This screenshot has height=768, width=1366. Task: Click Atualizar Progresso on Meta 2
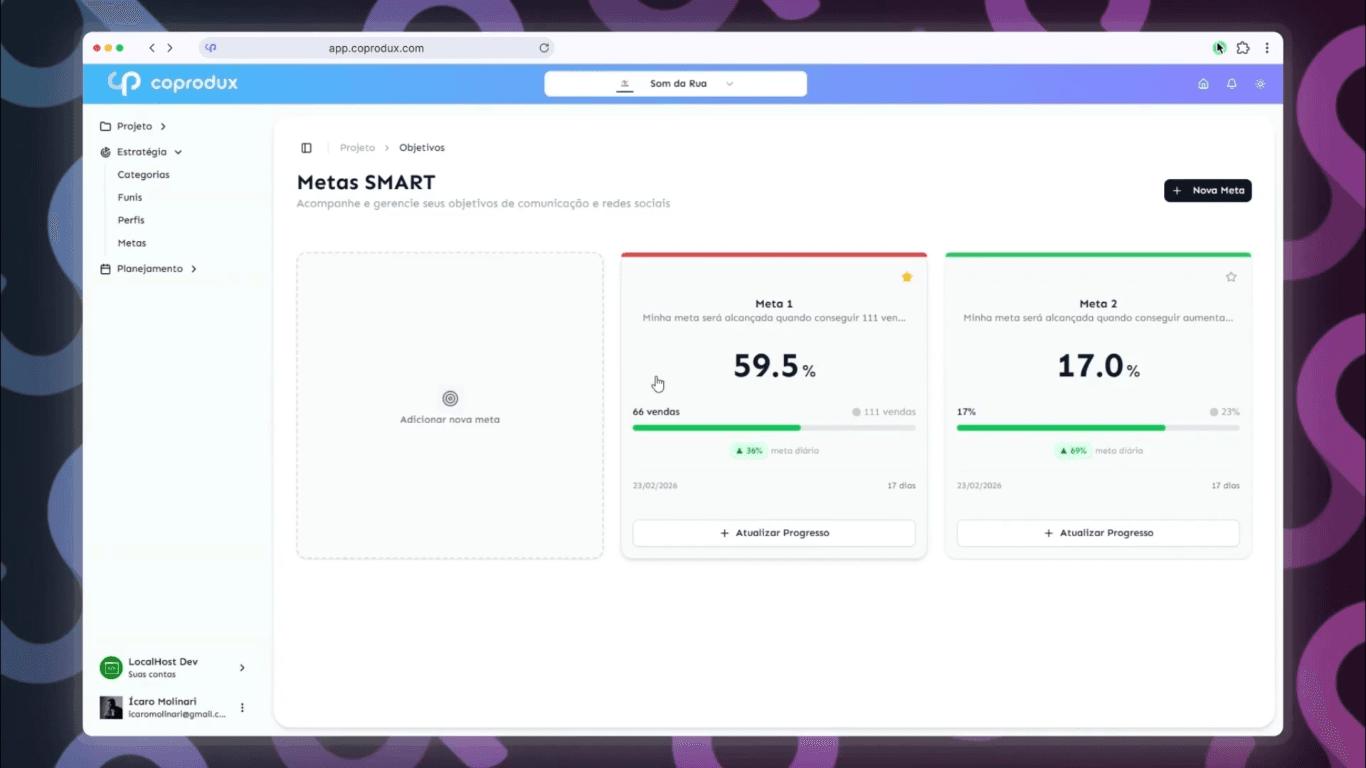[1098, 533]
